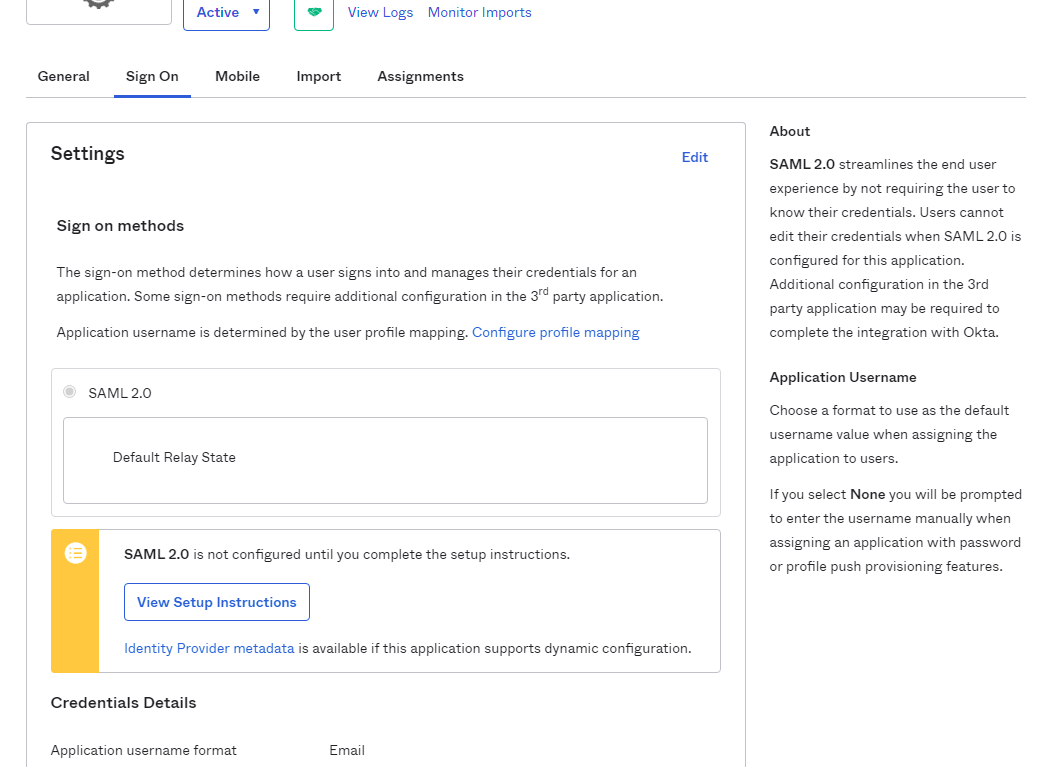
Task: Open the Configure profile mapping link
Action: click(x=555, y=332)
